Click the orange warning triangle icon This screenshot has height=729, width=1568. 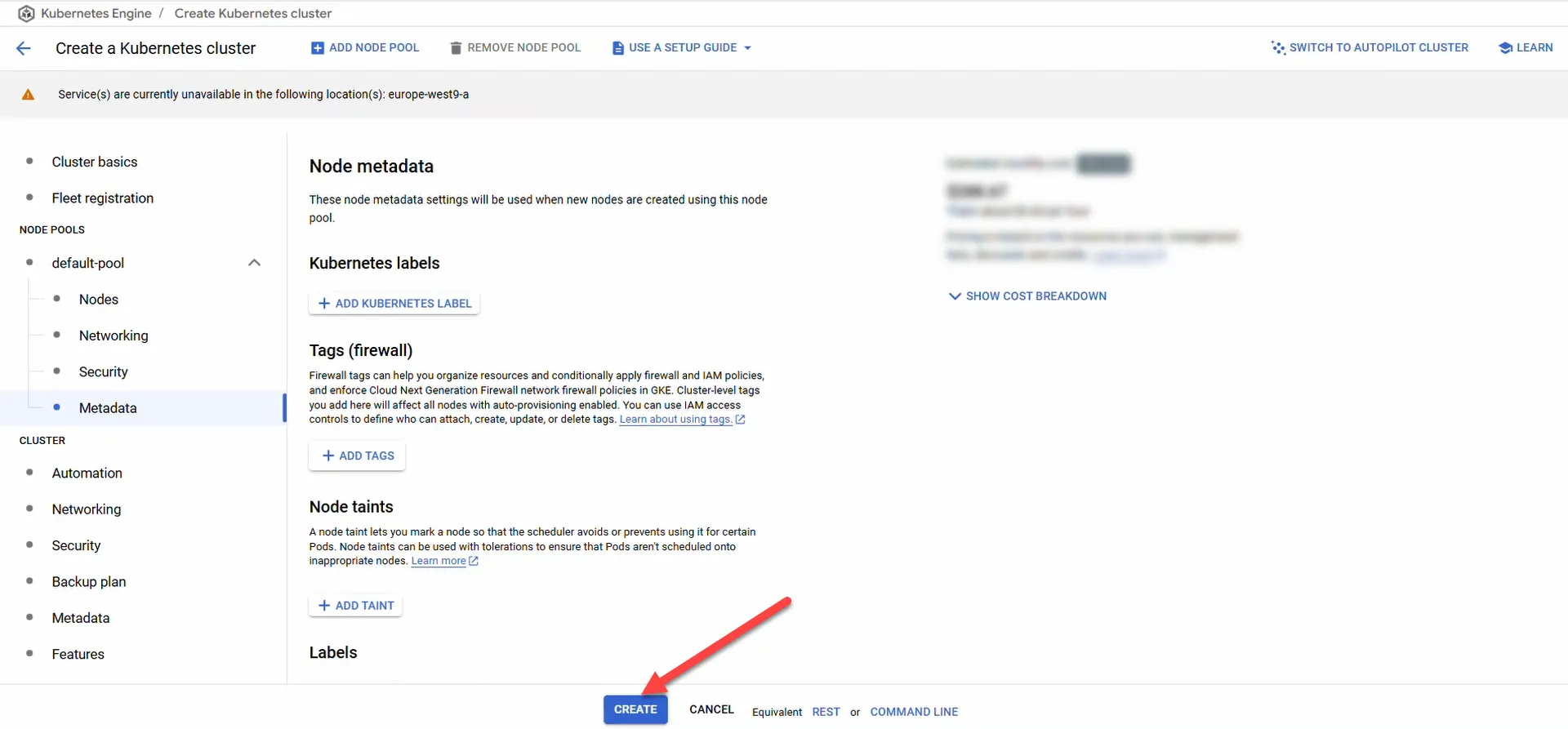click(28, 95)
